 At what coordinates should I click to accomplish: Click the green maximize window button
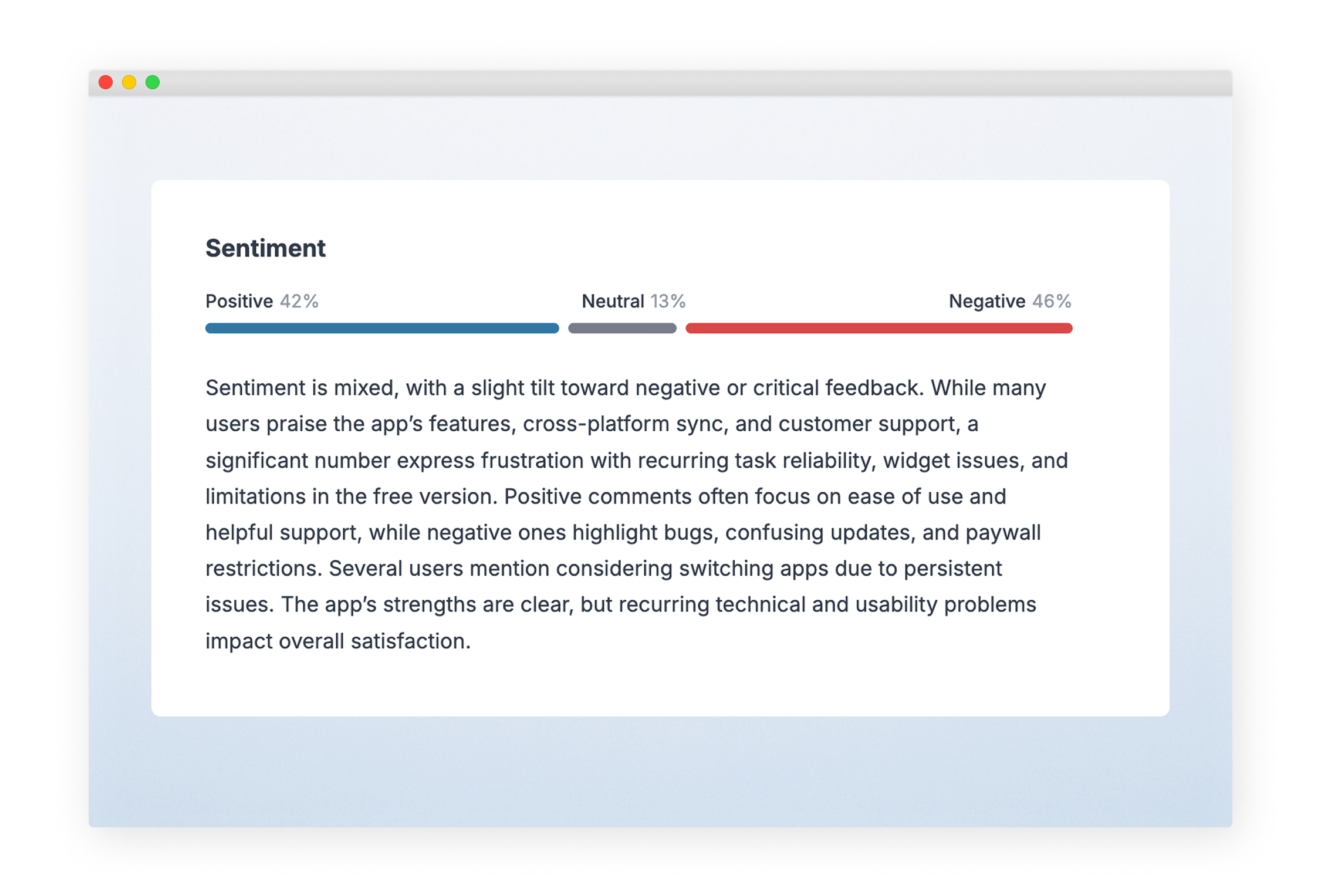153,82
